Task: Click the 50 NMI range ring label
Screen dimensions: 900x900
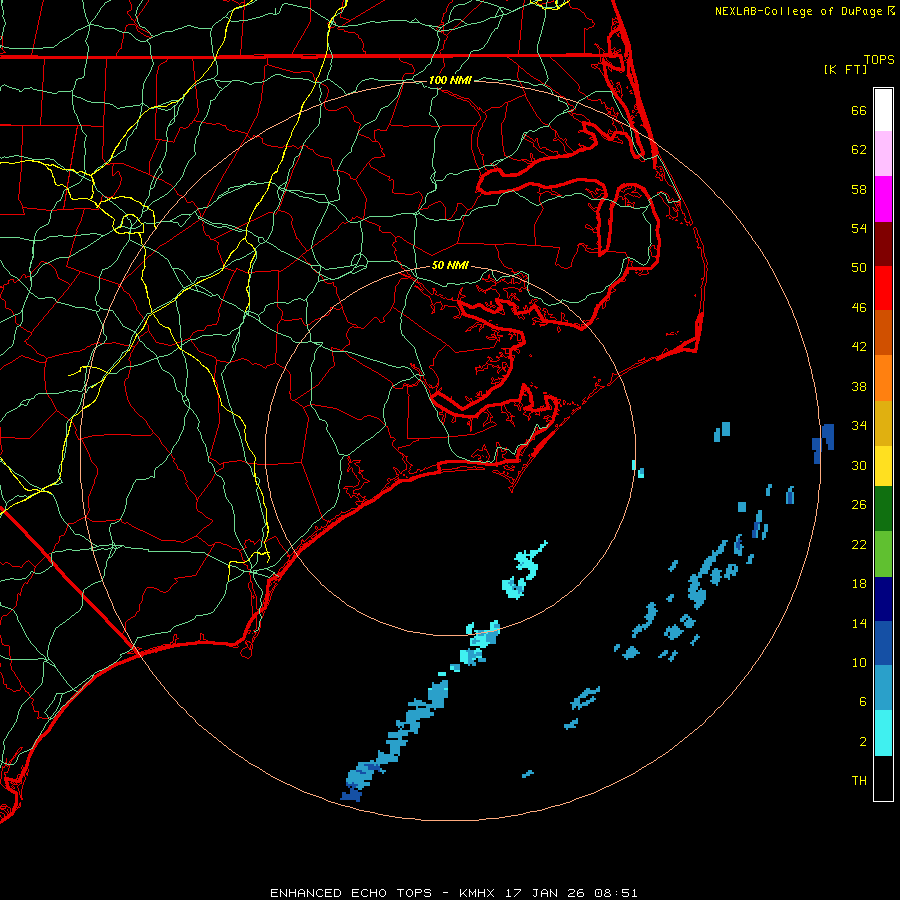Action: click(x=450, y=265)
